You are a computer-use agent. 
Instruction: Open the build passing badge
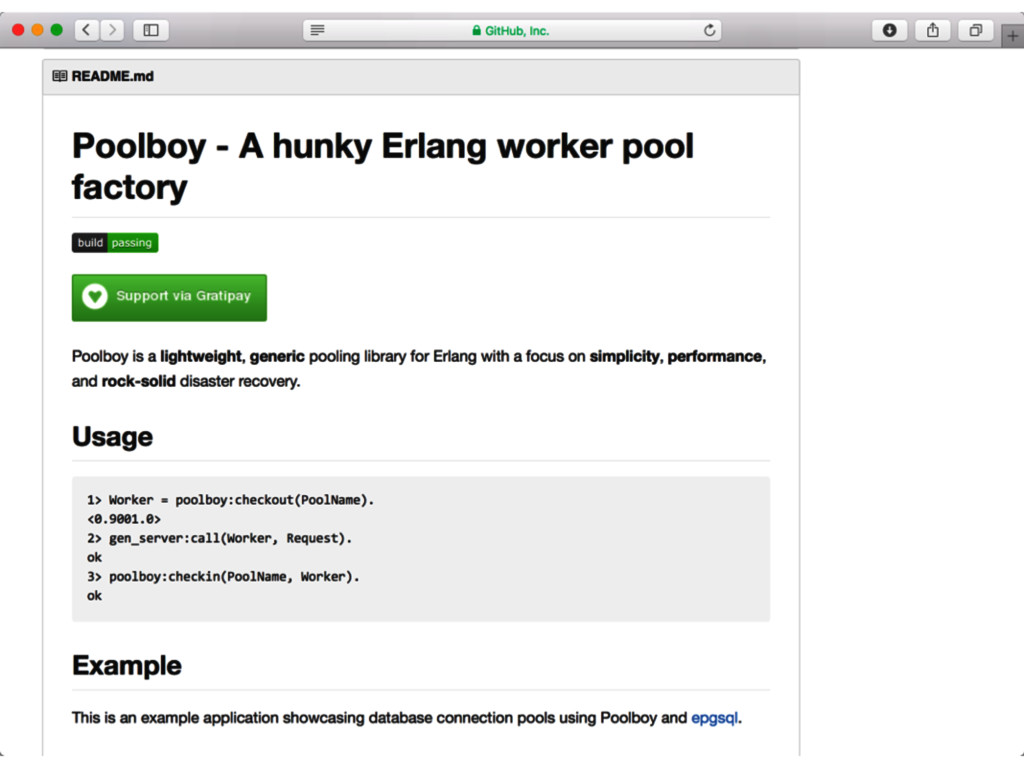115,243
